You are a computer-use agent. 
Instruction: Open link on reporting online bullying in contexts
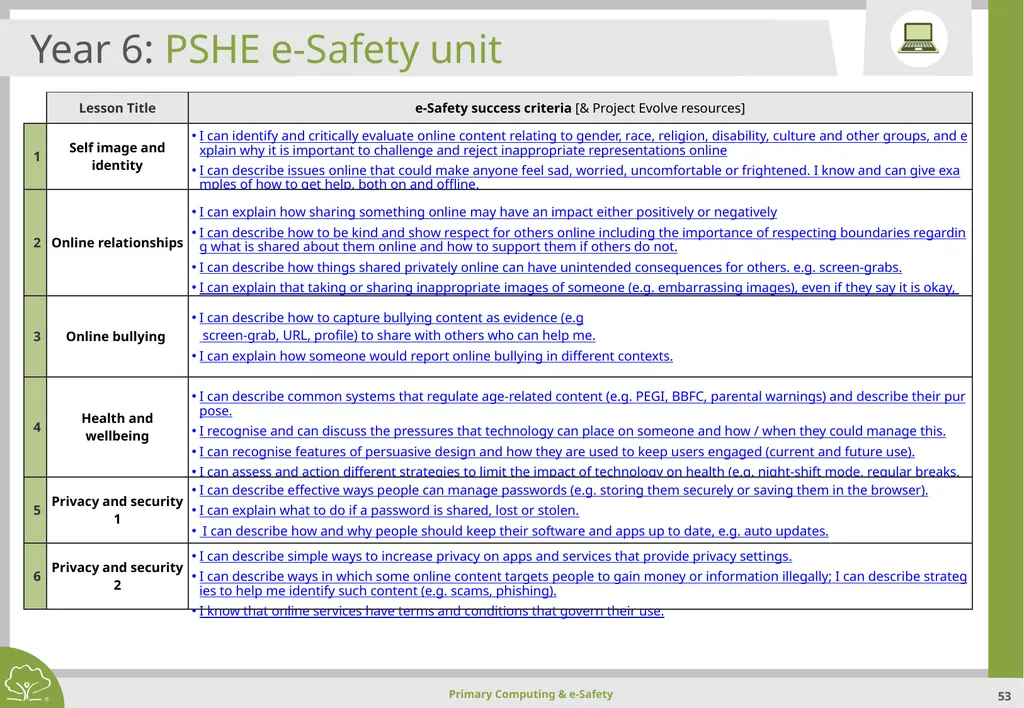click(x=436, y=356)
